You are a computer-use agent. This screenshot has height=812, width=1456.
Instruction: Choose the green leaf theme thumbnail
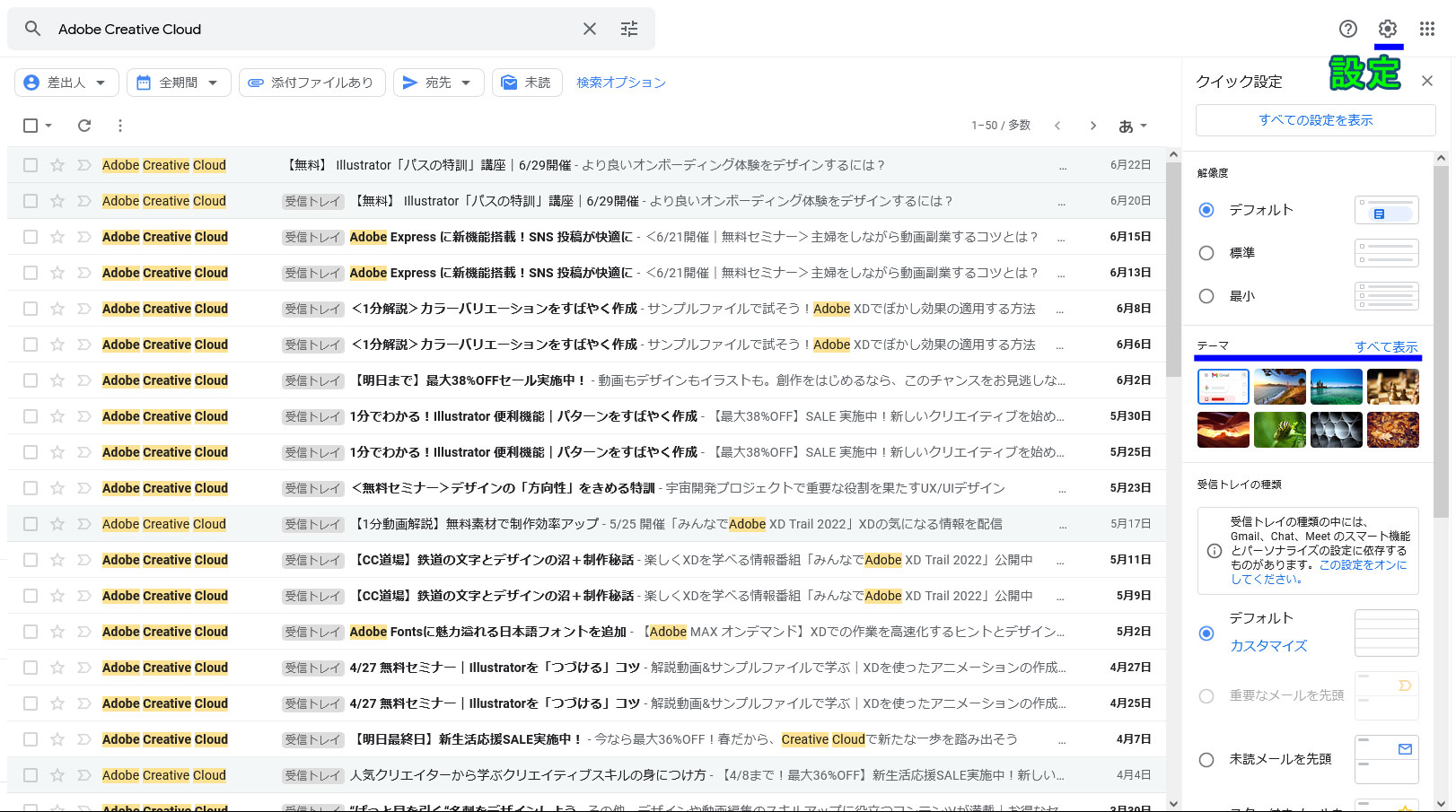[x=1279, y=430]
